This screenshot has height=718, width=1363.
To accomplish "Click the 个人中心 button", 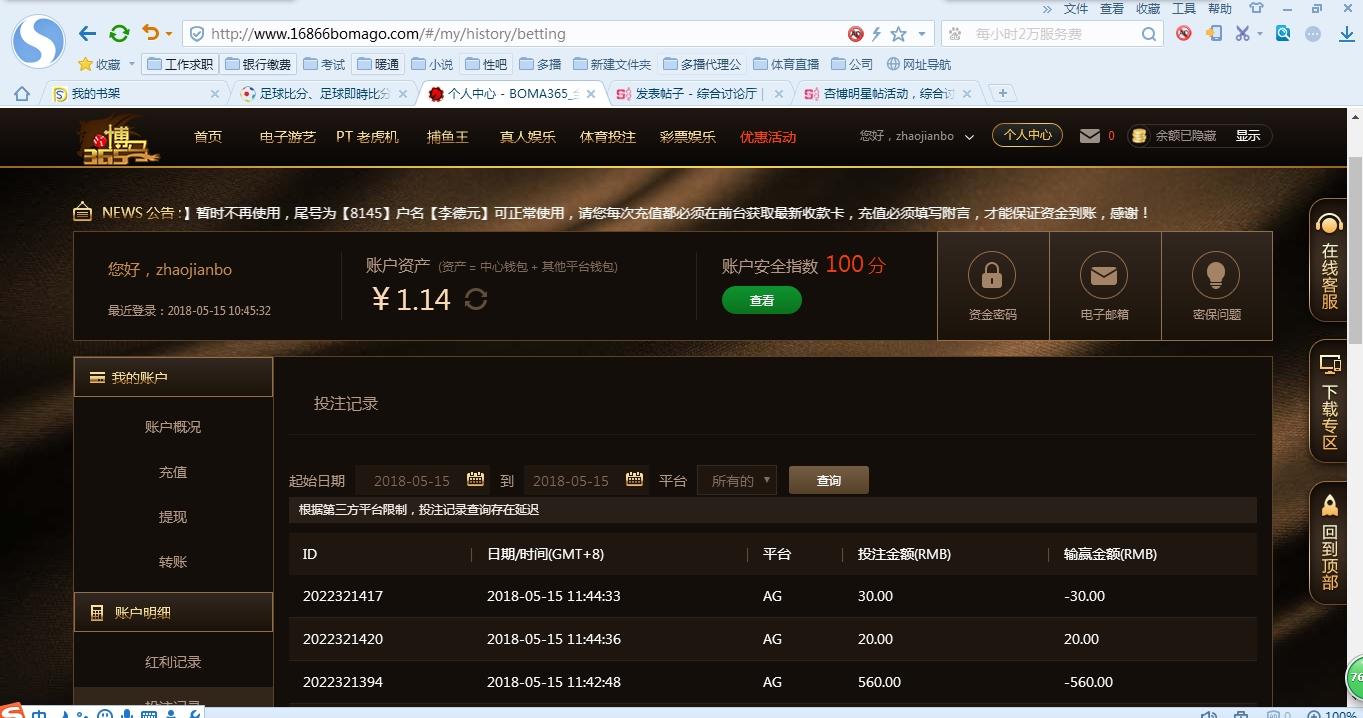I will coord(1027,135).
